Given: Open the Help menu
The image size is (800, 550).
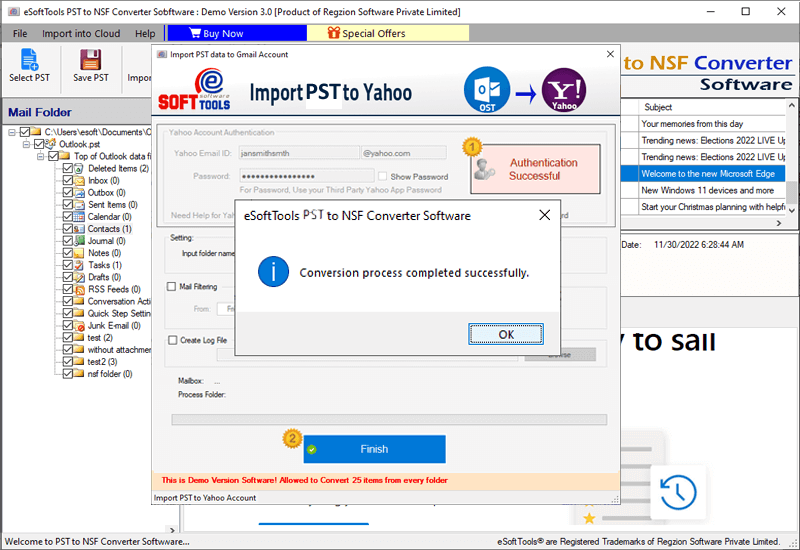Looking at the screenshot, I should pyautogui.click(x=145, y=33).
